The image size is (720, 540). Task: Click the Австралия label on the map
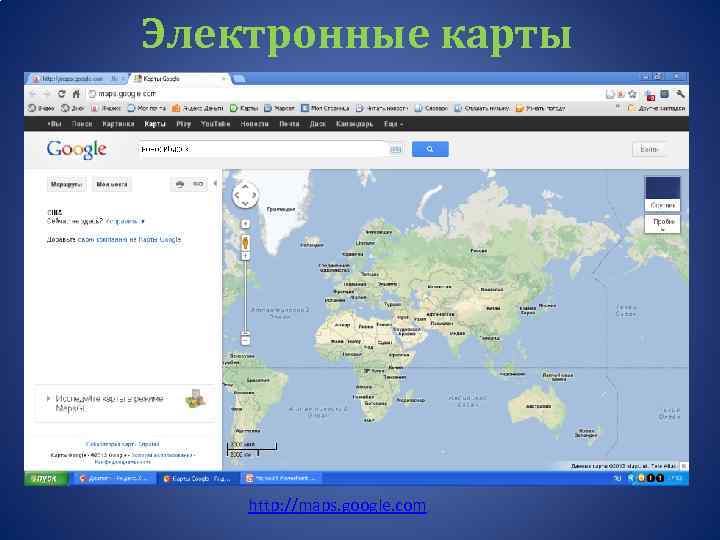point(538,406)
